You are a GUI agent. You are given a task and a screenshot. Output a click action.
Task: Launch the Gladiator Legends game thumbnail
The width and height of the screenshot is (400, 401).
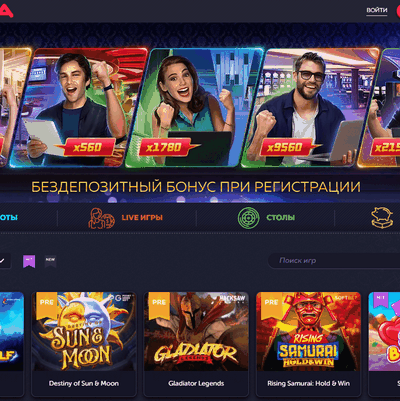point(196,332)
